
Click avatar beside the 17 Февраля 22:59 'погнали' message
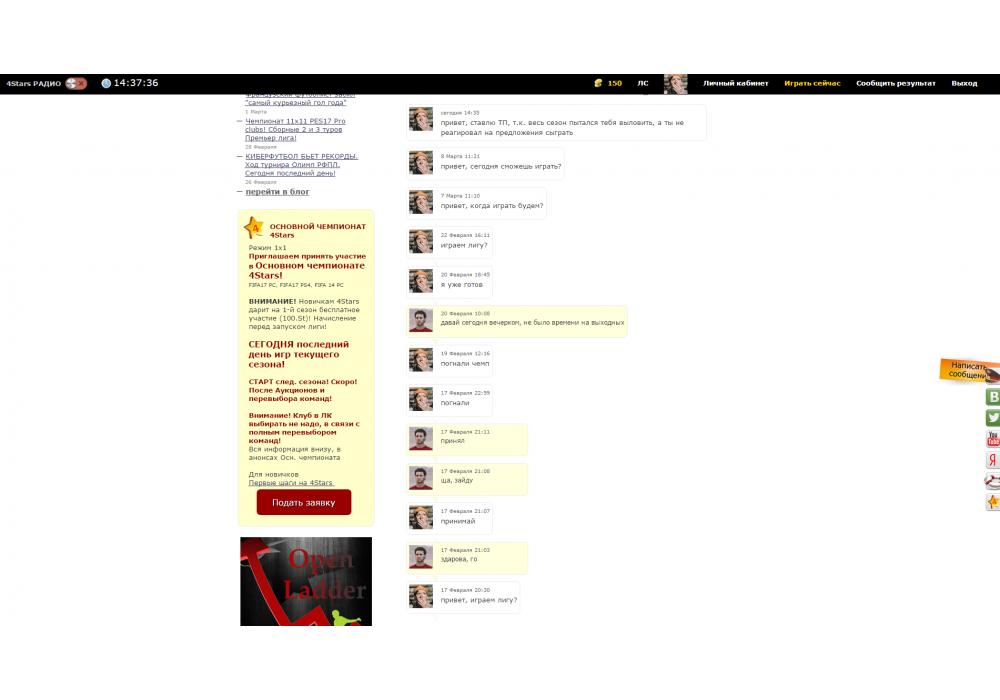tap(421, 399)
